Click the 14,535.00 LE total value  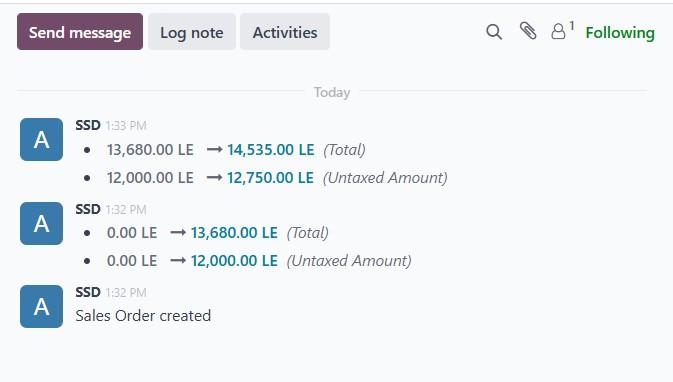pyautogui.click(x=271, y=150)
